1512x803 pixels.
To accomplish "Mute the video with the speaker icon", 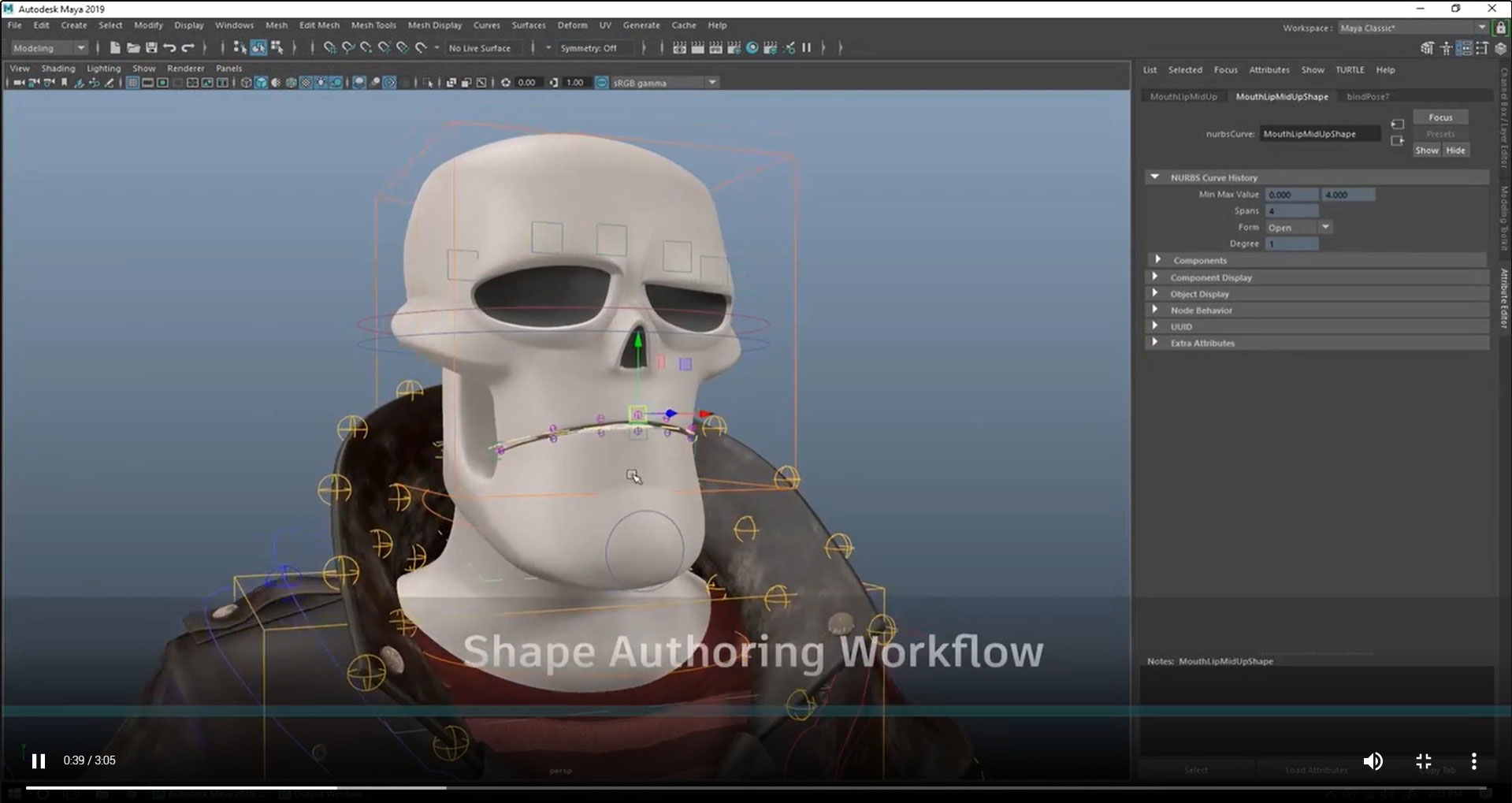I will [x=1373, y=761].
